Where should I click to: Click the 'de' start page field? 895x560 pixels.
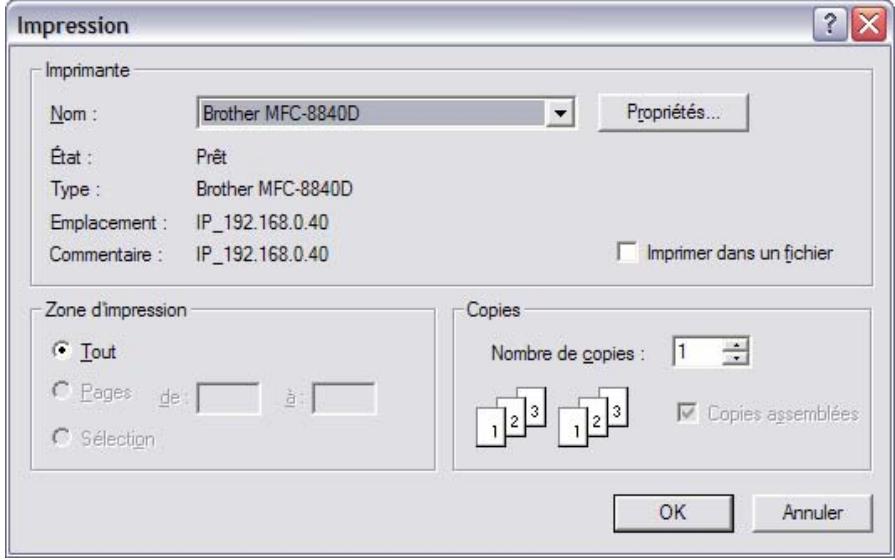click(228, 397)
